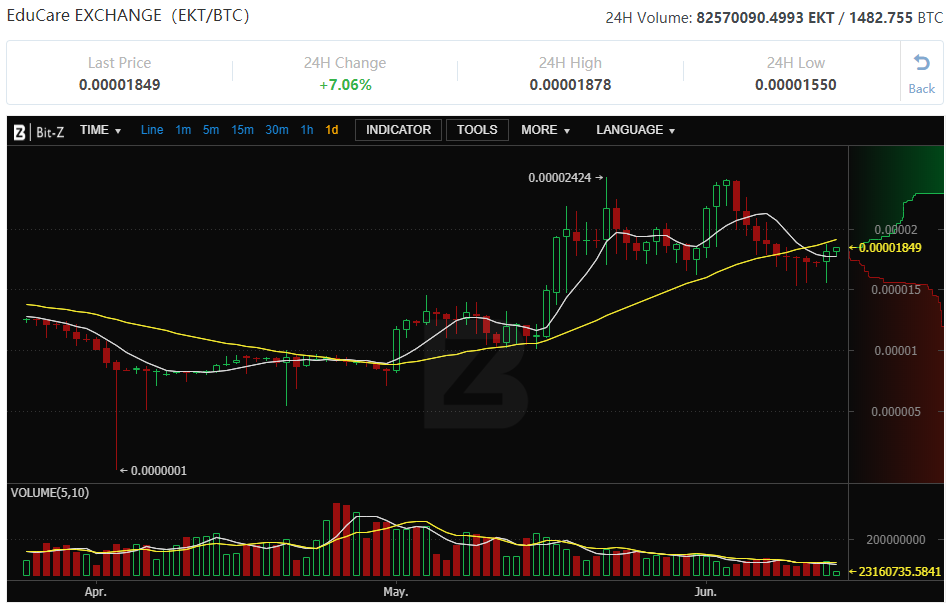Viewport: 947px width, 603px height.
Task: Open the TIME dropdown menu
Action: (100, 130)
